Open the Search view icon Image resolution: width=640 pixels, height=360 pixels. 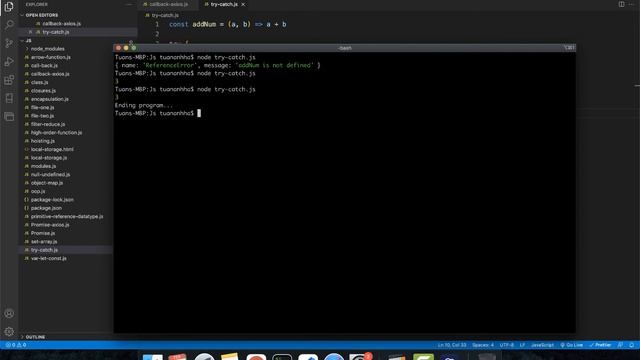(x=9, y=25)
